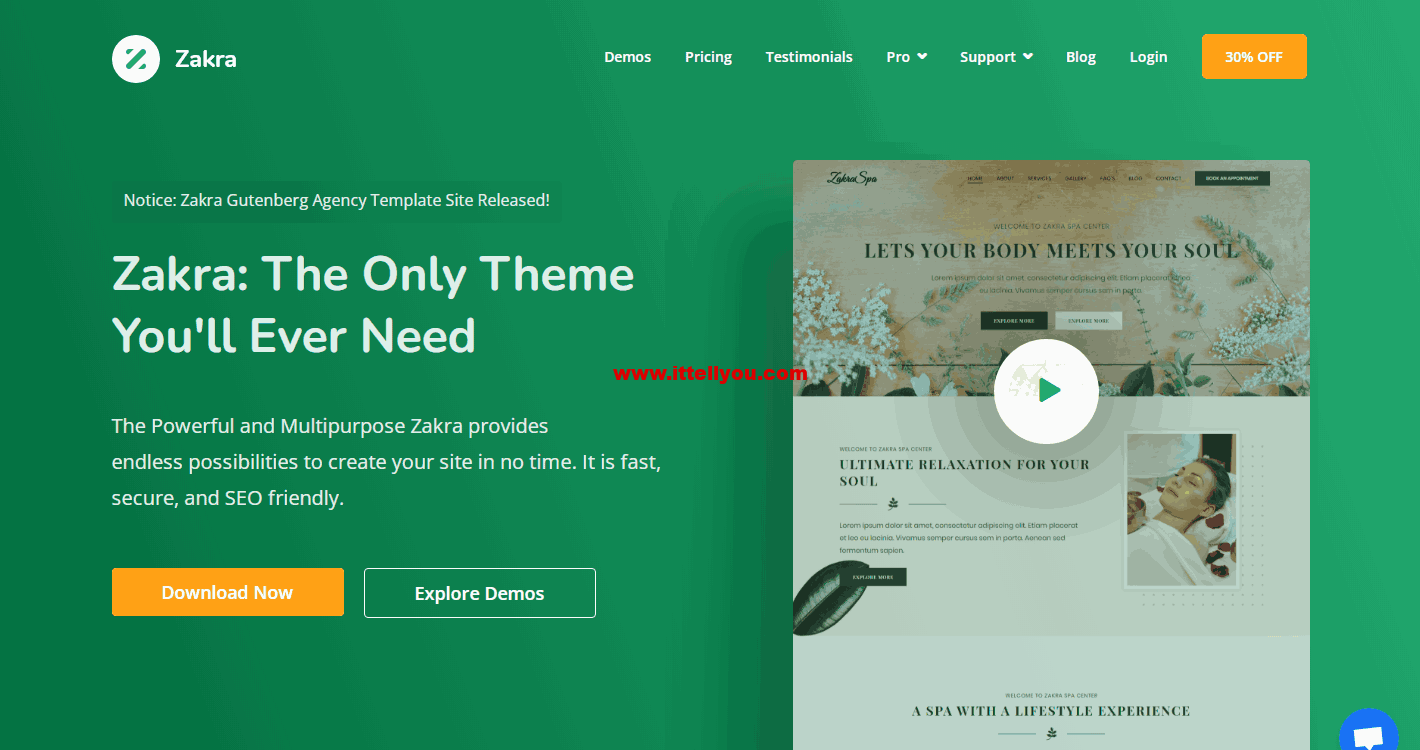Image resolution: width=1420 pixels, height=750 pixels.
Task: Open Testimonials in the navigation bar
Action: point(809,57)
